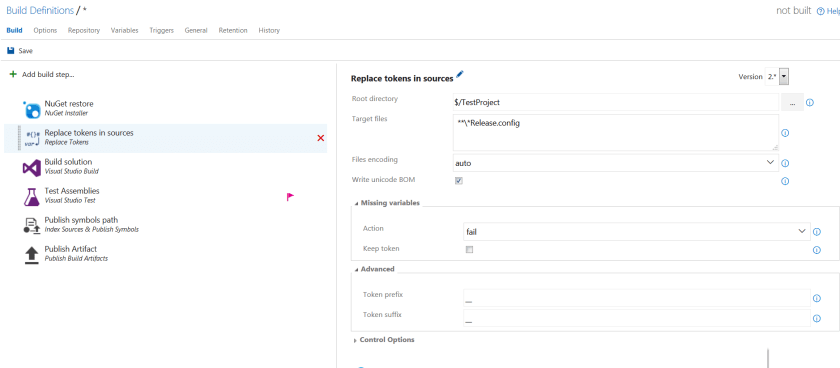The height and width of the screenshot is (368, 840).
Task: Switch to the Options tab
Action: 45,31
